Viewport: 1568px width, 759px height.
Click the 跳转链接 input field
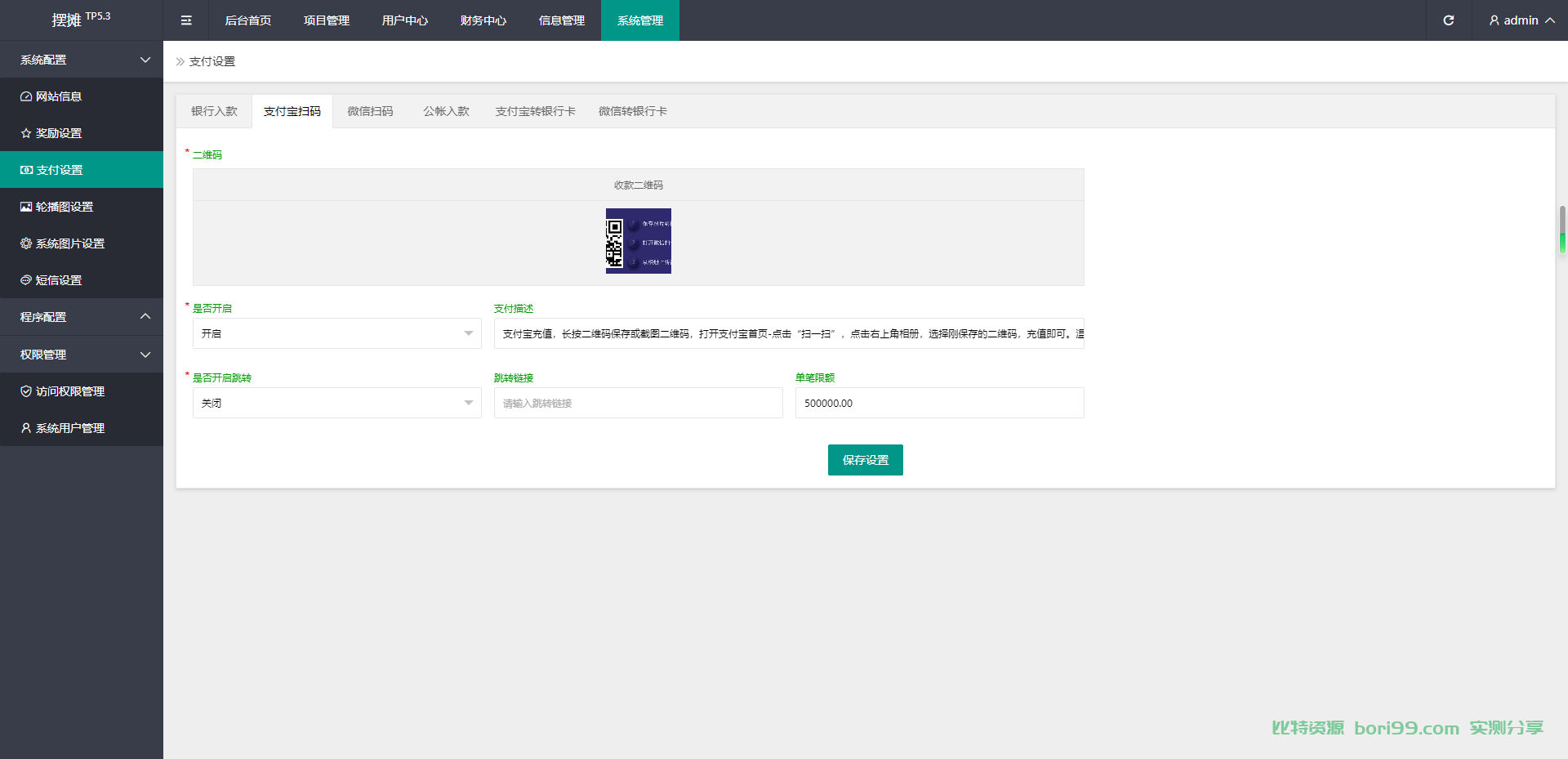[x=639, y=403]
